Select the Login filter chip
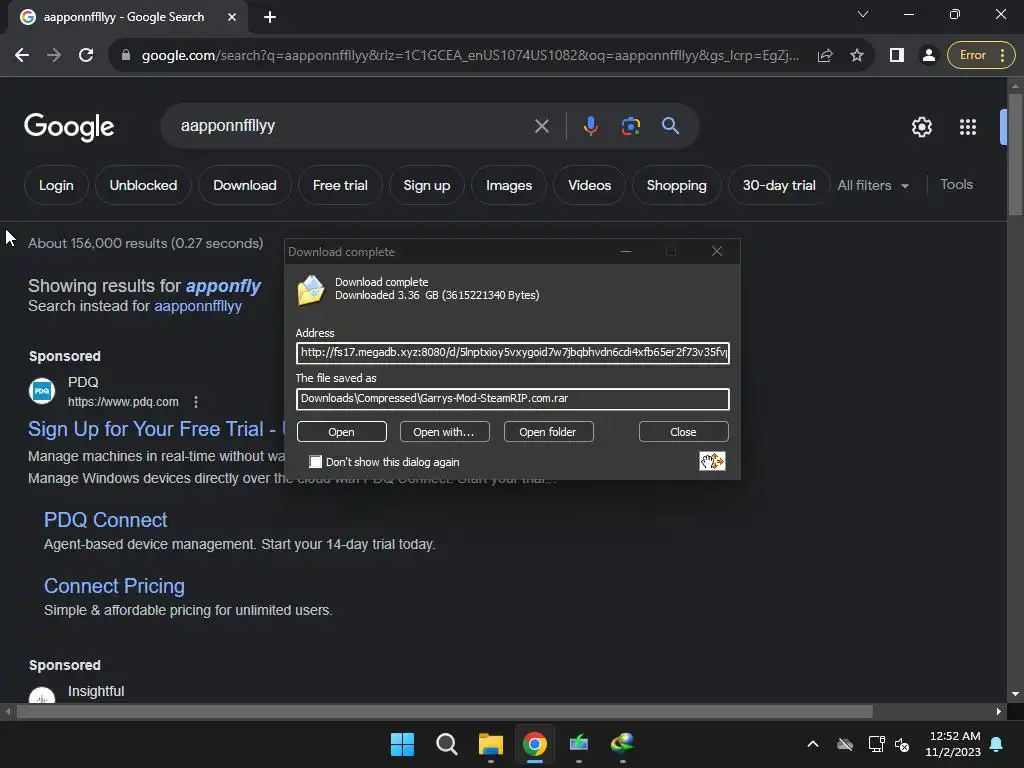1024x768 pixels. point(56,185)
